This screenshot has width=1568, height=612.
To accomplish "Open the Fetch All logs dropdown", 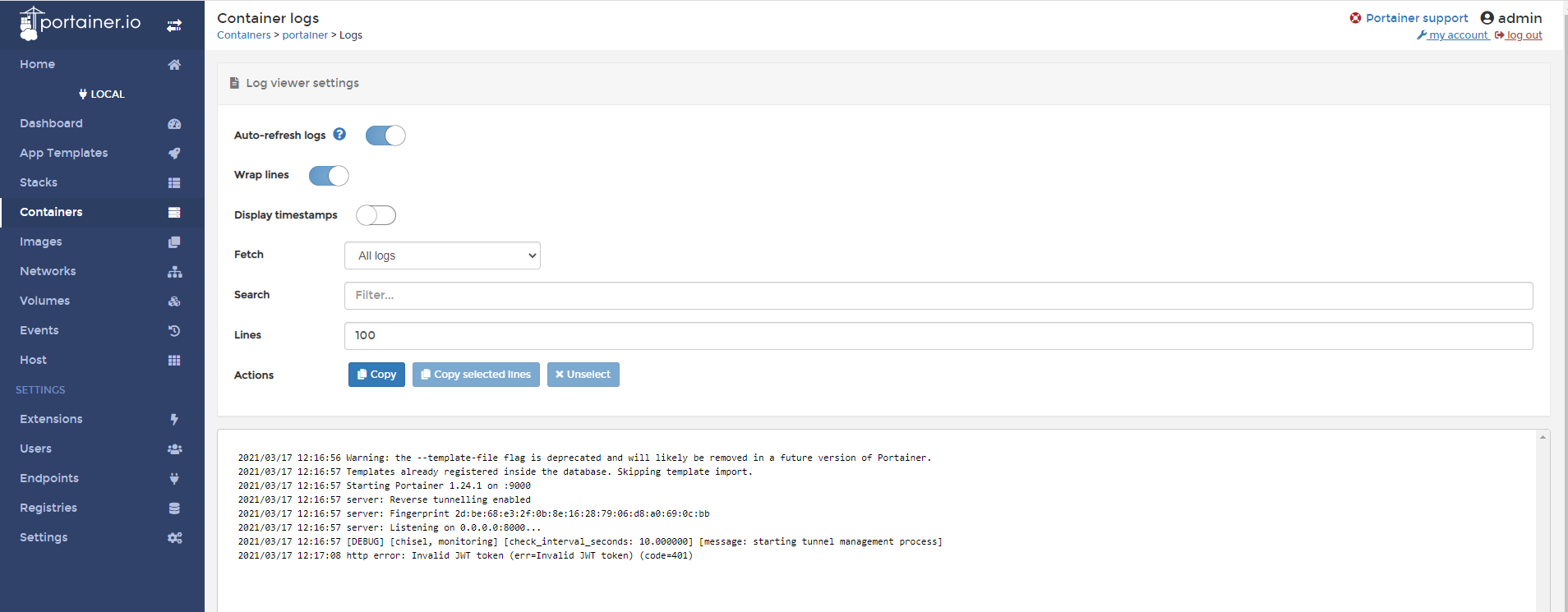I will pyautogui.click(x=442, y=255).
